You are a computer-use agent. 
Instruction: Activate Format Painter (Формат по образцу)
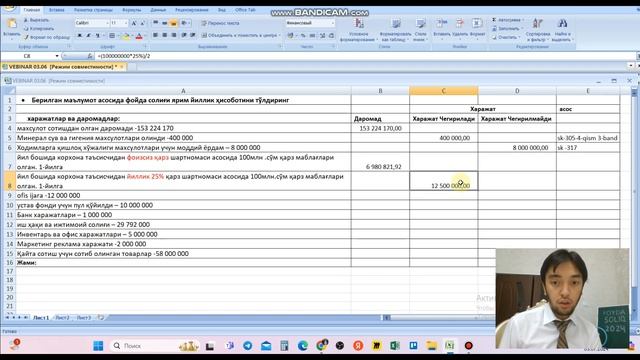pos(47,37)
